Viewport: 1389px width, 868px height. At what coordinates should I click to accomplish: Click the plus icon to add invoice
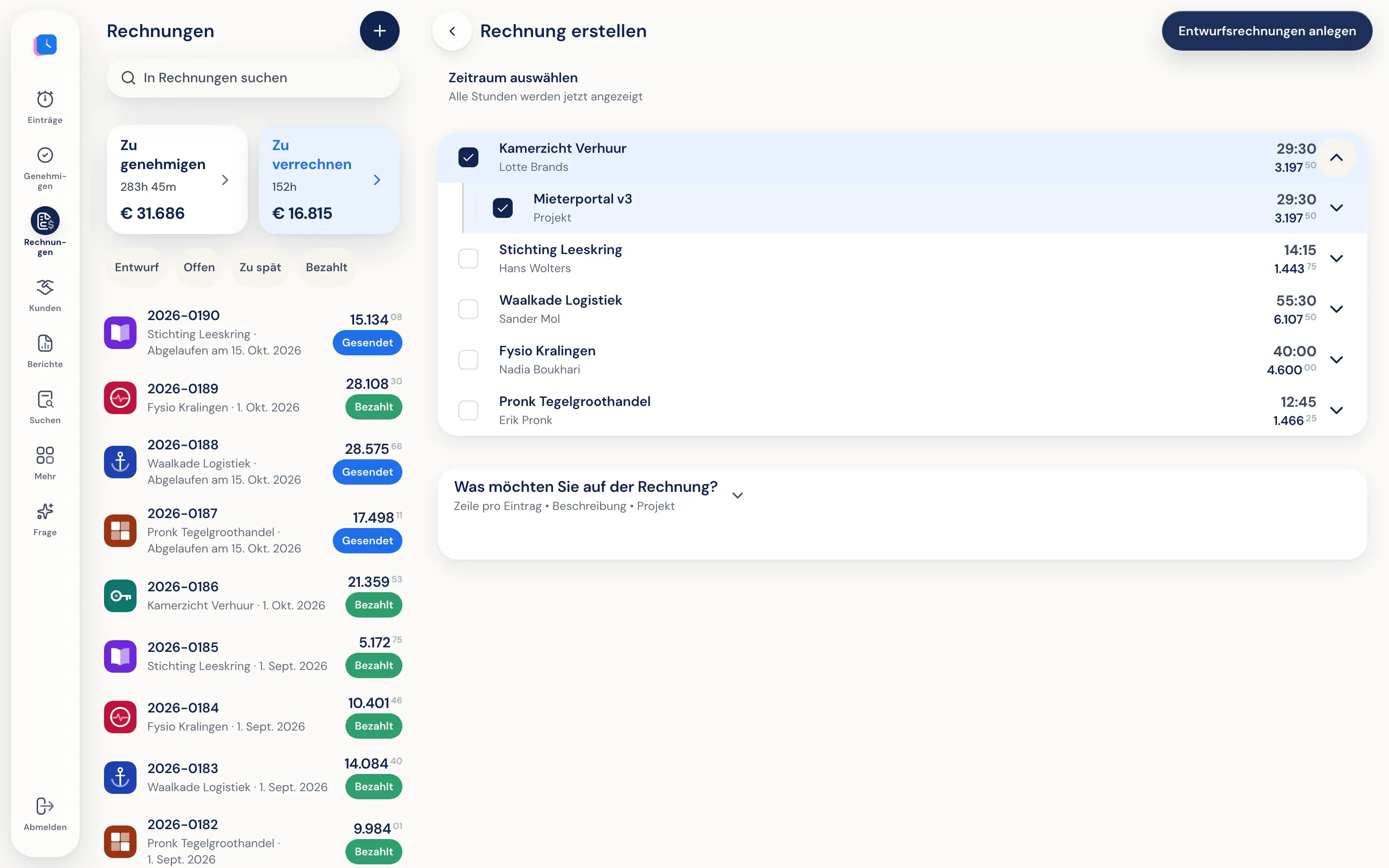pos(379,31)
